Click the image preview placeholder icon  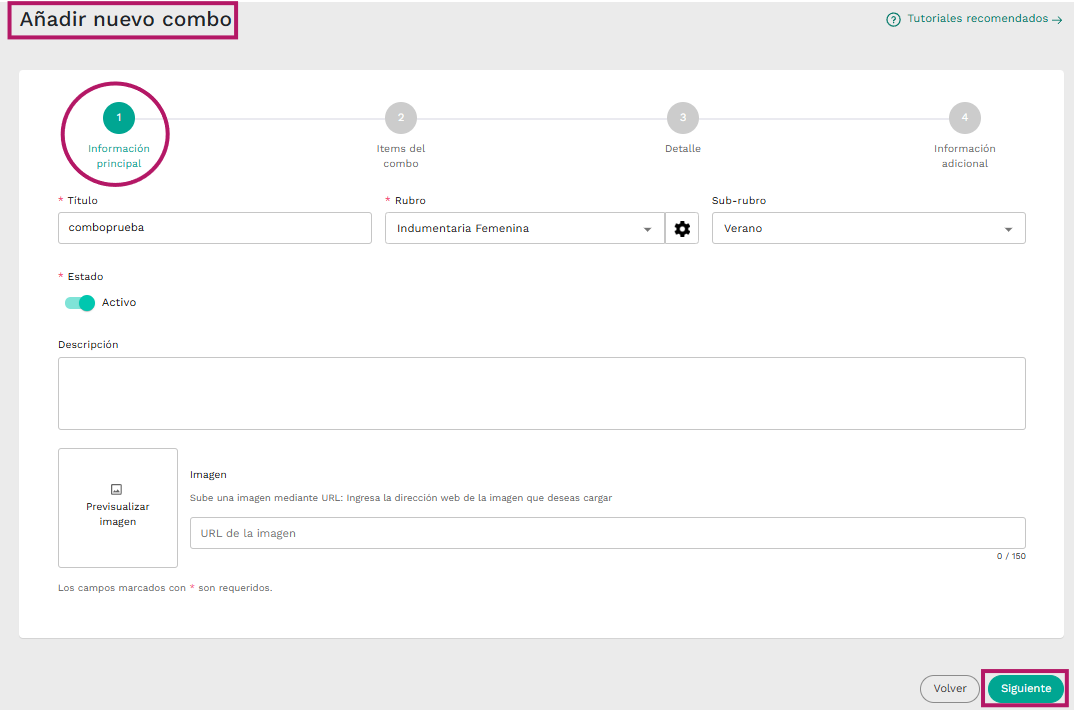click(116, 489)
